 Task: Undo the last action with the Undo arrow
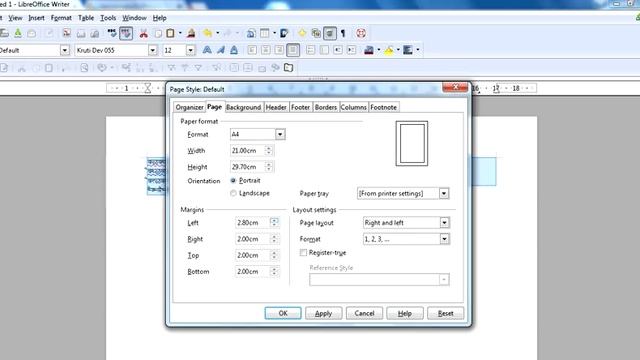pos(207,33)
